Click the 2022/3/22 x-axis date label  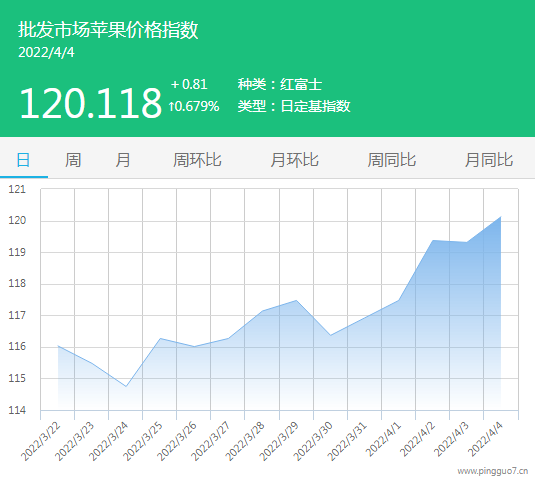tap(41, 441)
